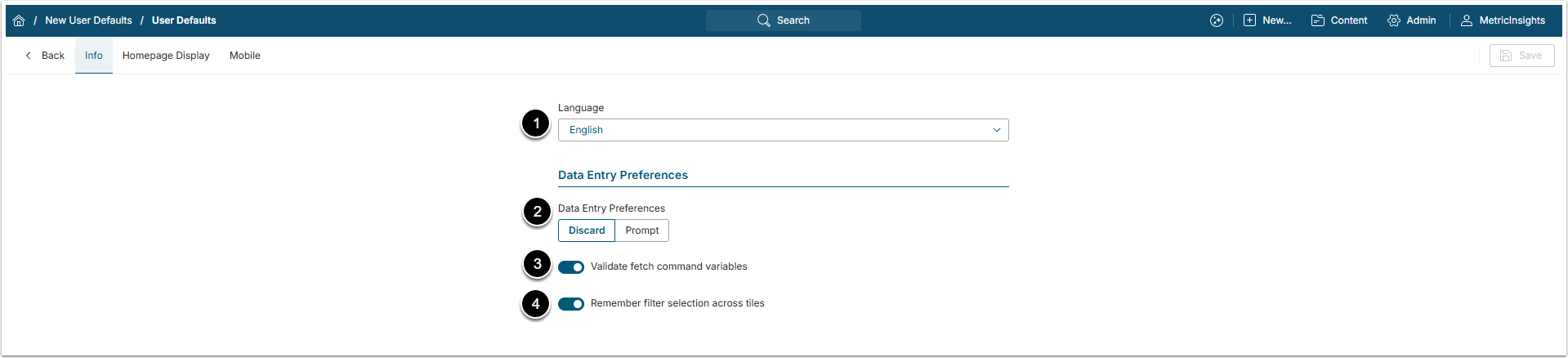
Task: Switch to the Homepage Display tab
Action: [x=166, y=56]
